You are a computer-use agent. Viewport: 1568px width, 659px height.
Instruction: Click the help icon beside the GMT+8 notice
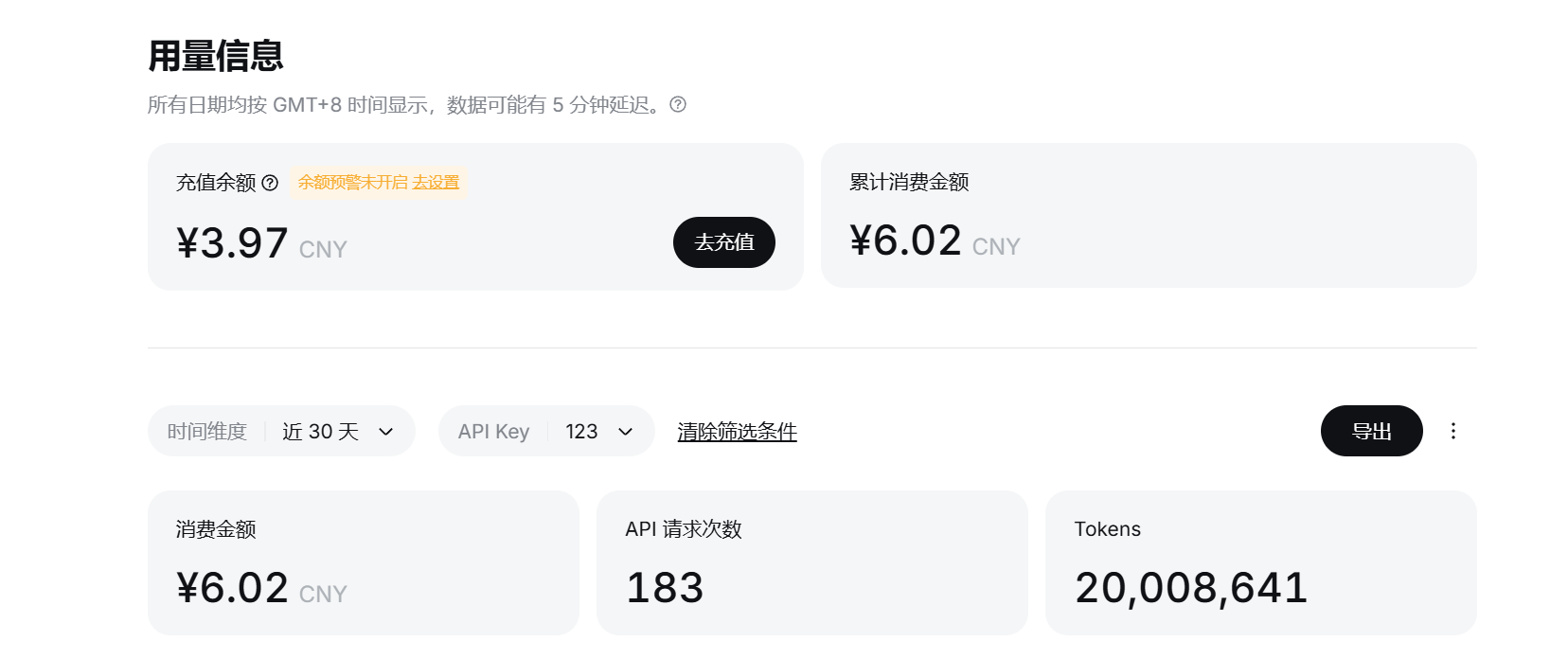coord(678,105)
